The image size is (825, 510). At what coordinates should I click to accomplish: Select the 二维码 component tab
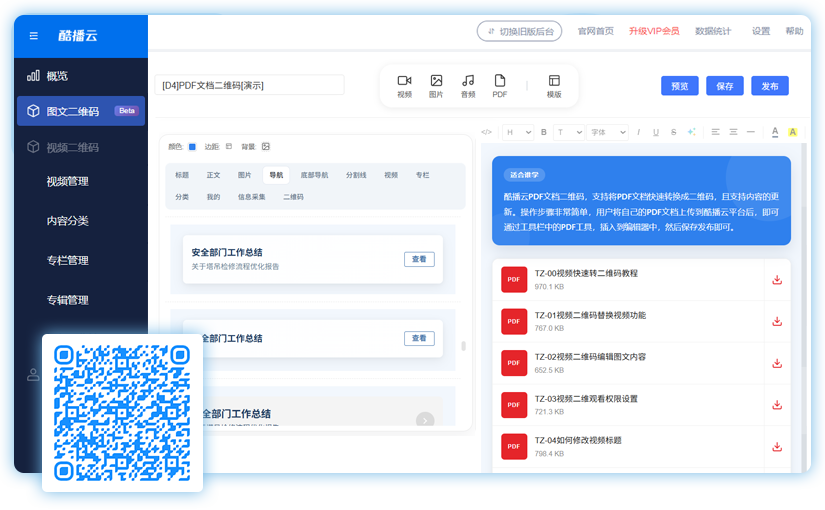[x=293, y=197]
